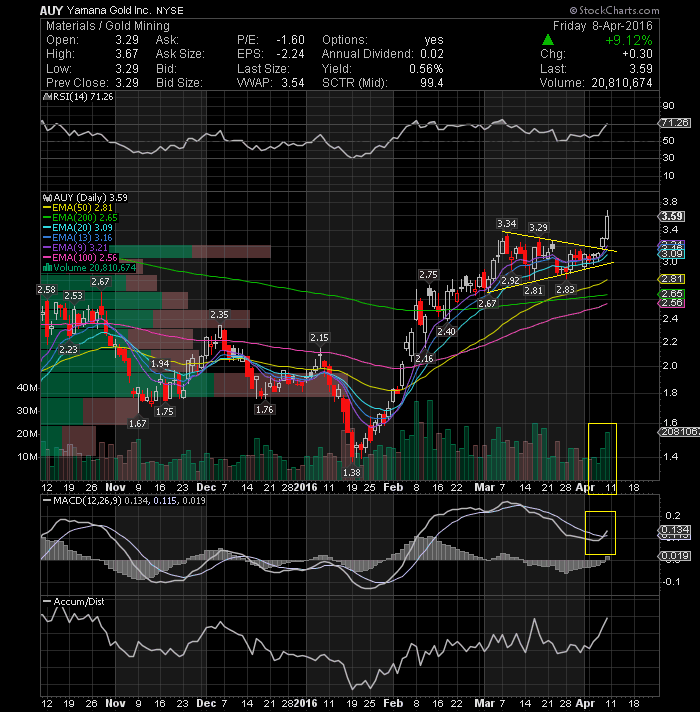Click the 1.38 January low label
This screenshot has height=712, width=700.
[351, 472]
